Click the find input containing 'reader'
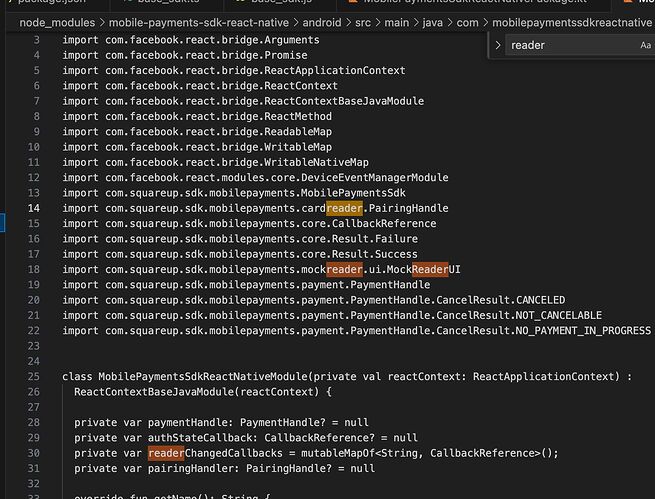655x499 pixels. click(x=581, y=45)
